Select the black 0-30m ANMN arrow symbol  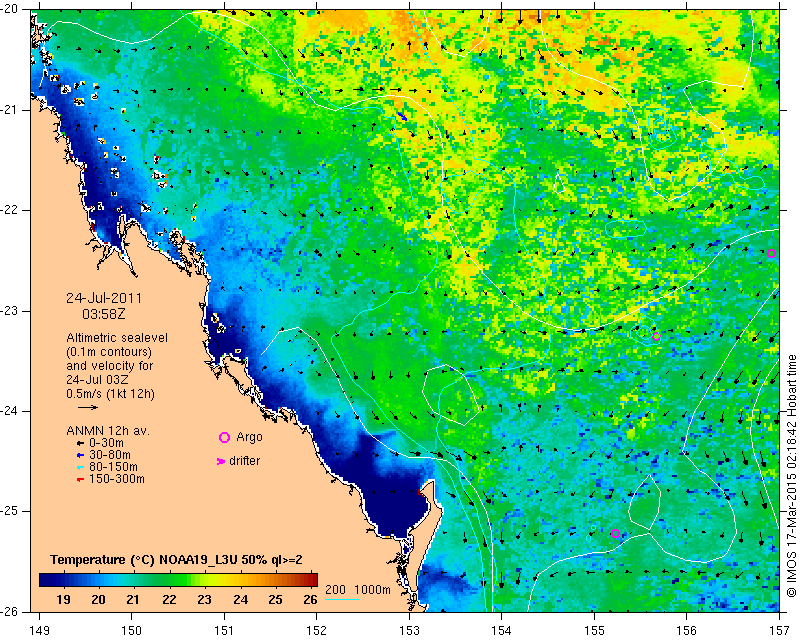[80, 444]
